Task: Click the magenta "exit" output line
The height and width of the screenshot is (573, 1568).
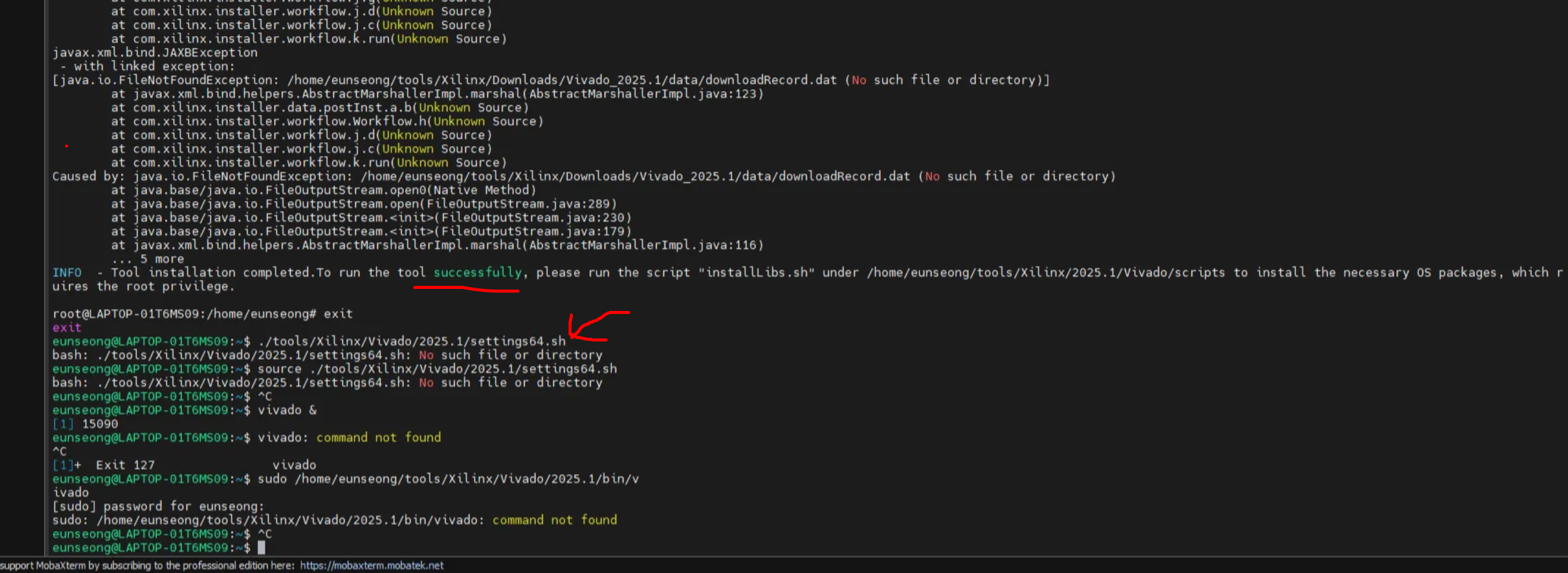Action: 67,327
